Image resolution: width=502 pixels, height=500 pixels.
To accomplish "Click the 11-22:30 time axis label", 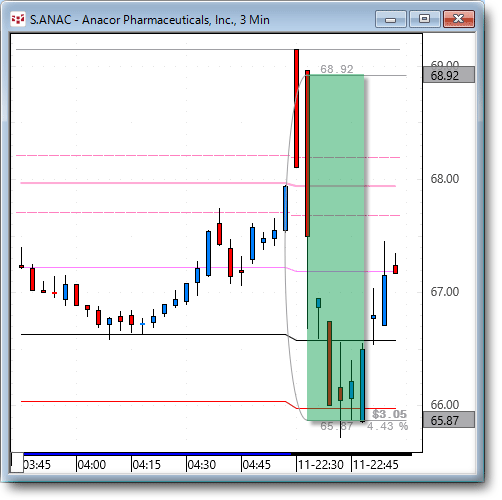I will pyautogui.click(x=321, y=465).
